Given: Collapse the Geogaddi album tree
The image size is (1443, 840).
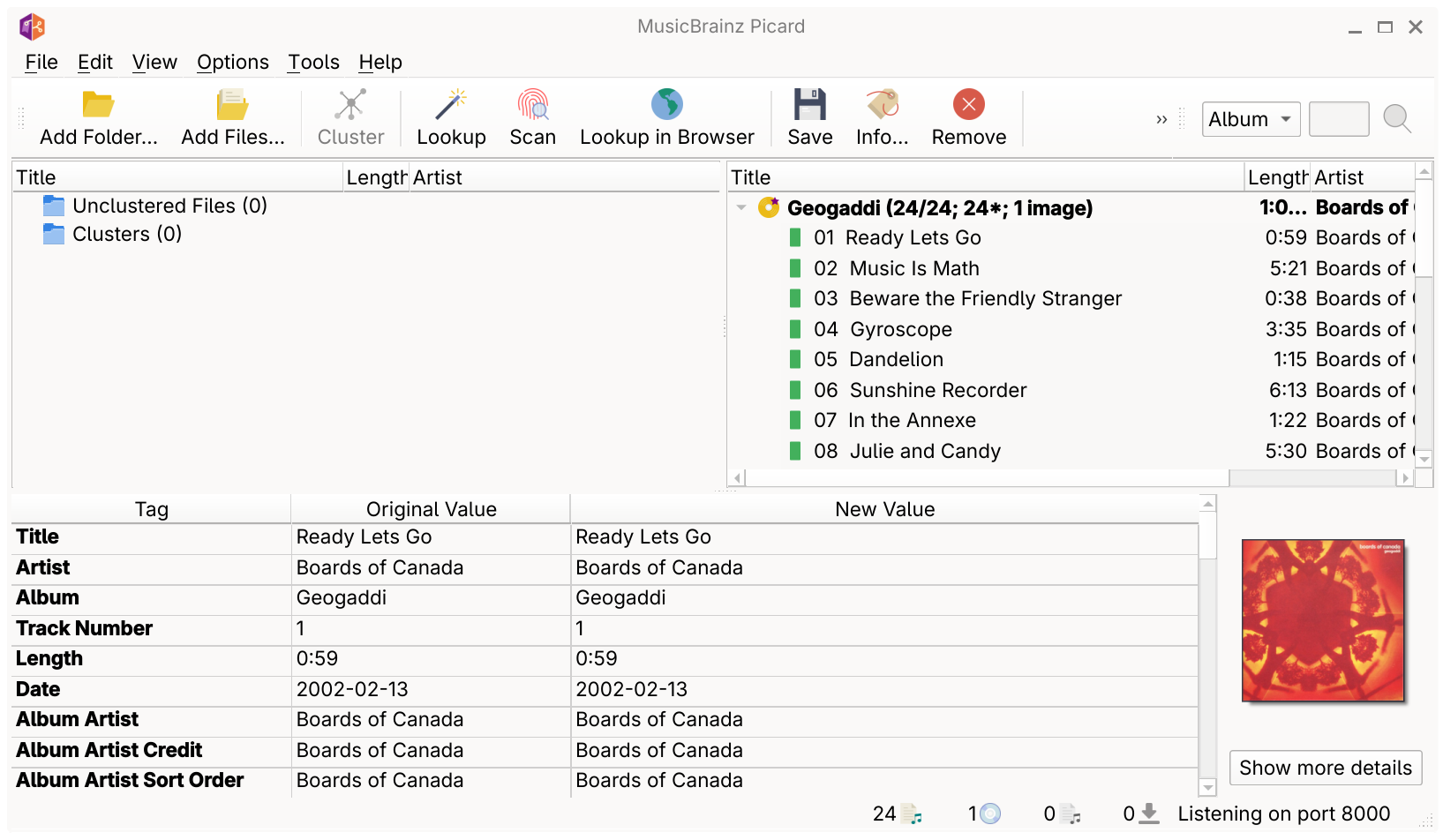Looking at the screenshot, I should tap(741, 208).
